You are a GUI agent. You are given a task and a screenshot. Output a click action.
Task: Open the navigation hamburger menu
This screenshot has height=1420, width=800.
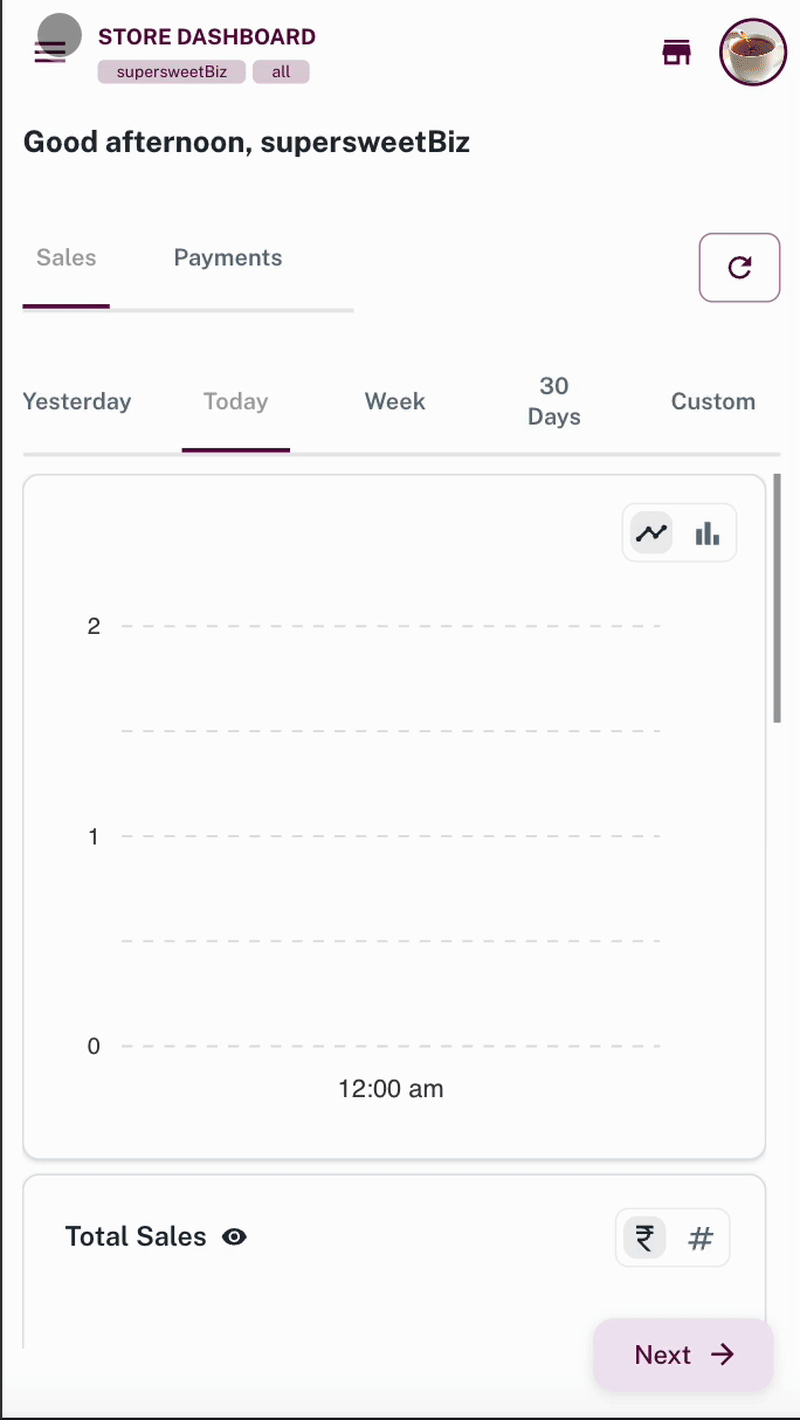tap(49, 52)
